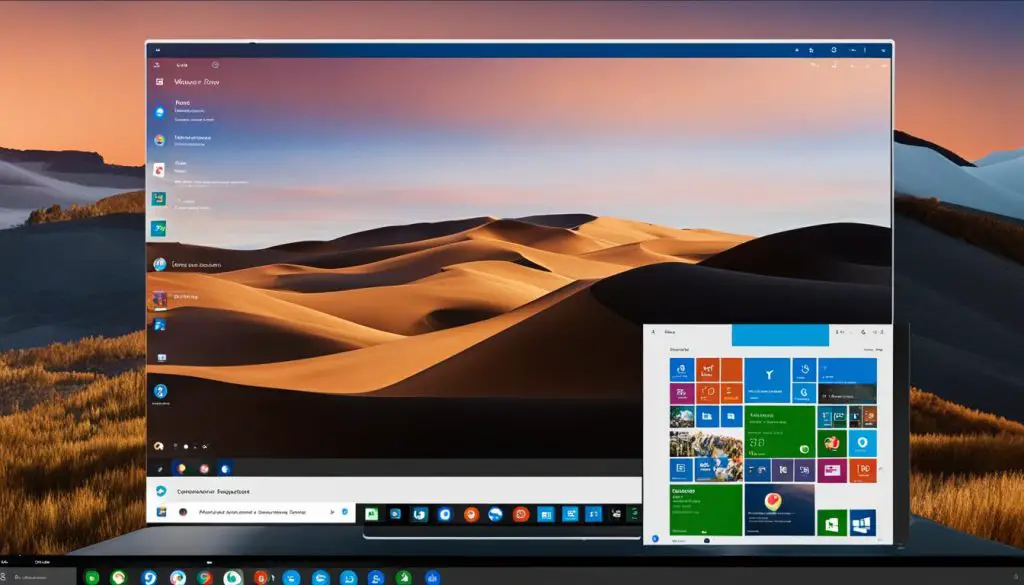Click the blue round icon at Start window's bottom-left
1024x585 pixels.
655,539
